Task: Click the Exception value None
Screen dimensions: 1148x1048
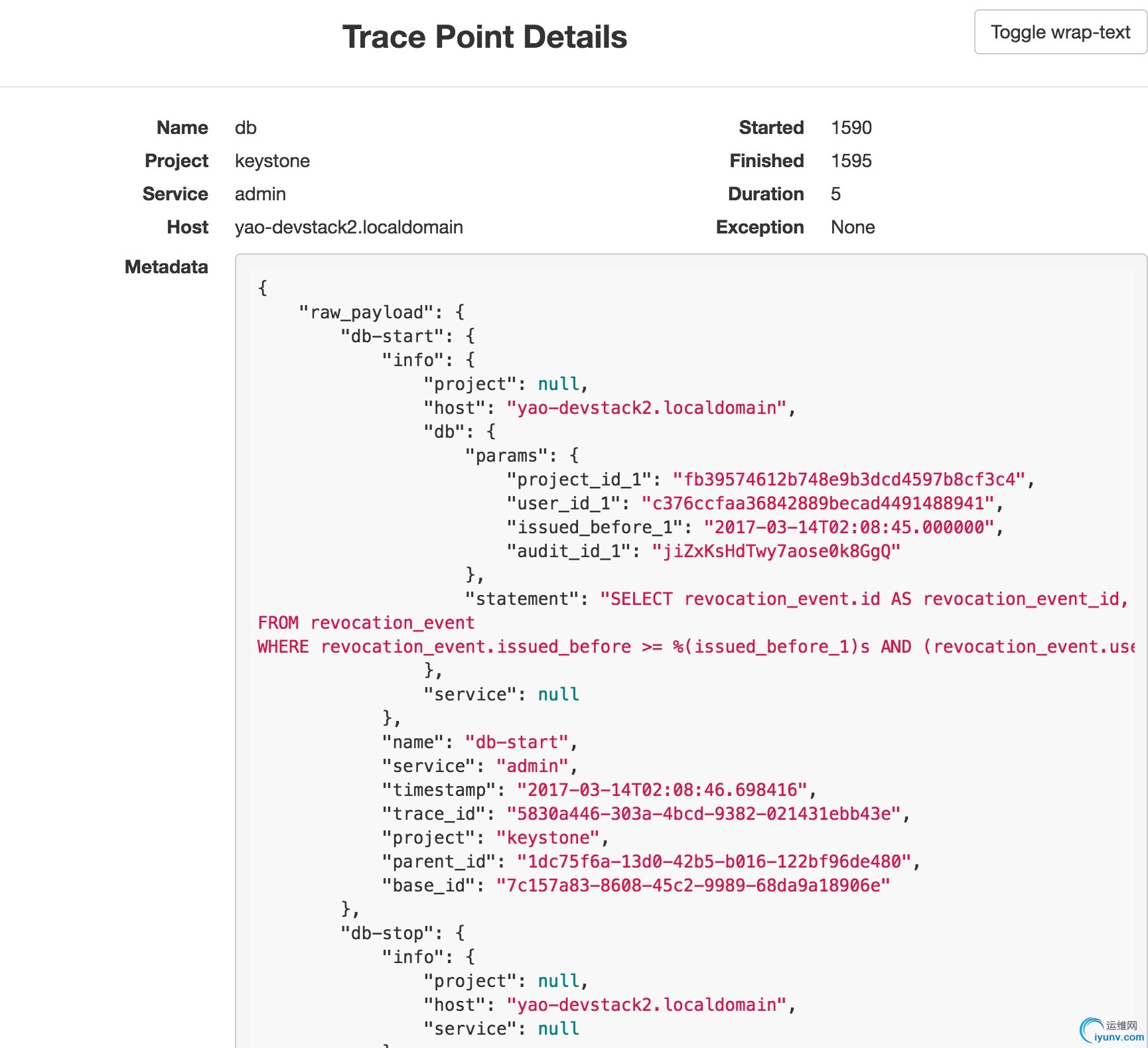Action: [x=853, y=228]
